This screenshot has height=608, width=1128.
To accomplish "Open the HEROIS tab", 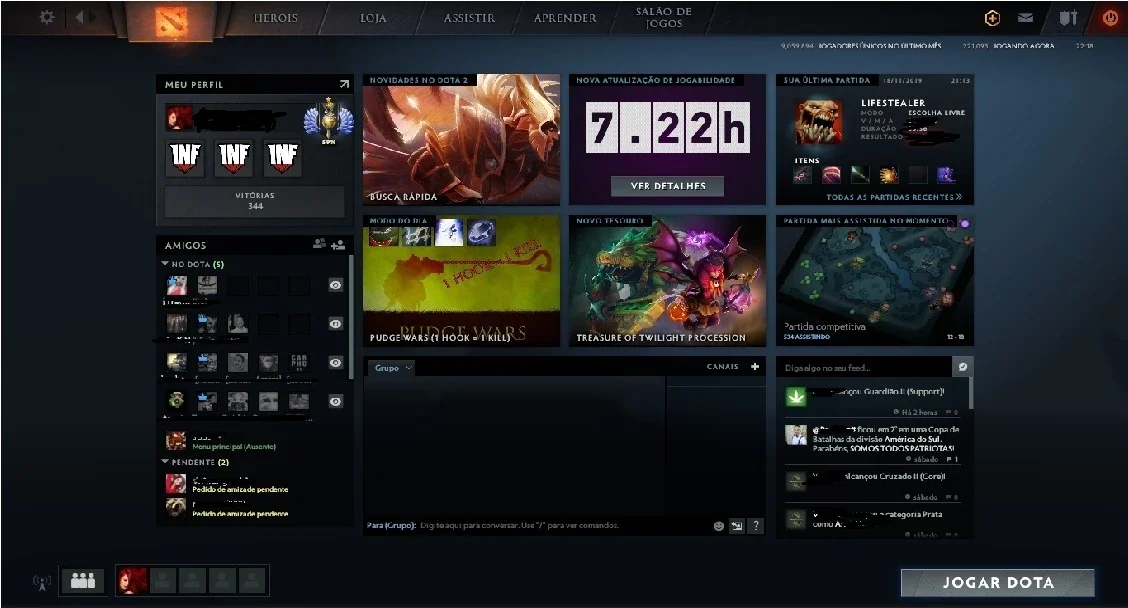I will 276,18.
